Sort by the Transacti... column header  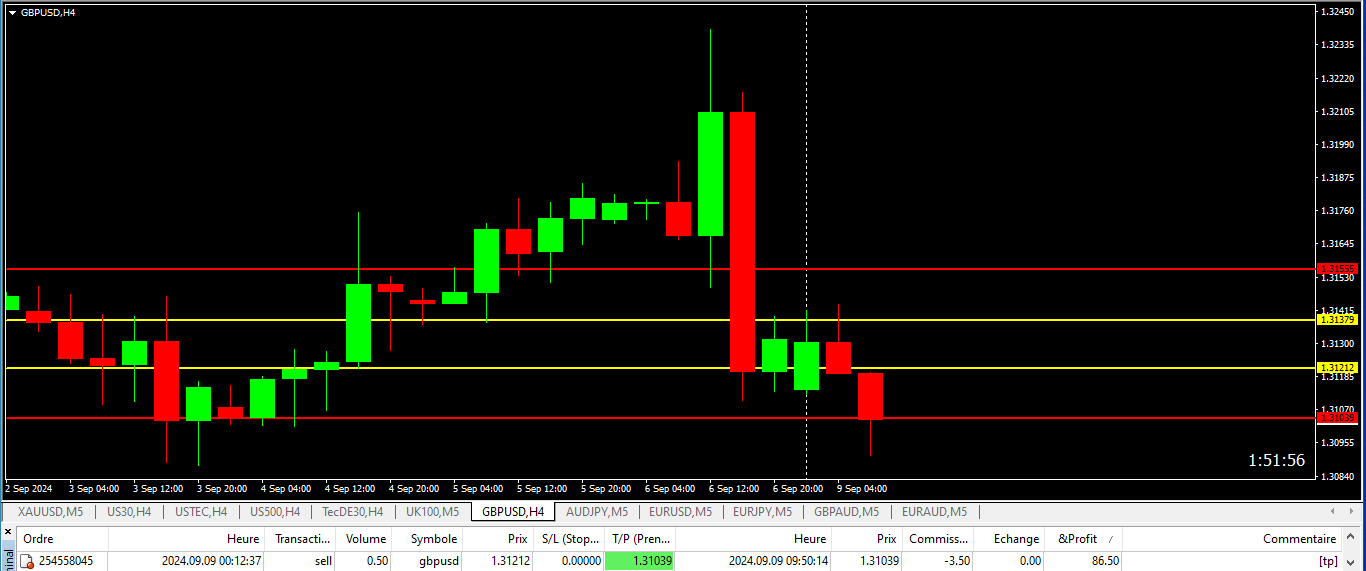303,539
